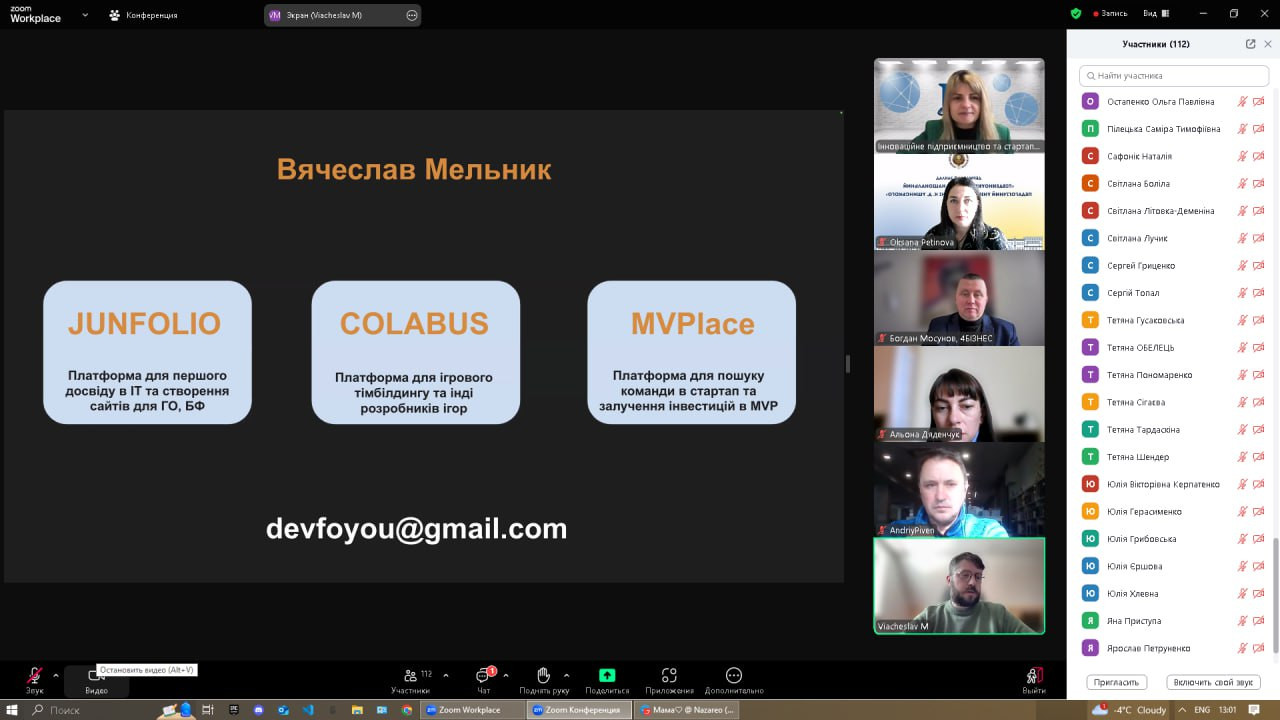Open Visual Studio Code from the taskbar
This screenshot has height=720, width=1280.
308,710
